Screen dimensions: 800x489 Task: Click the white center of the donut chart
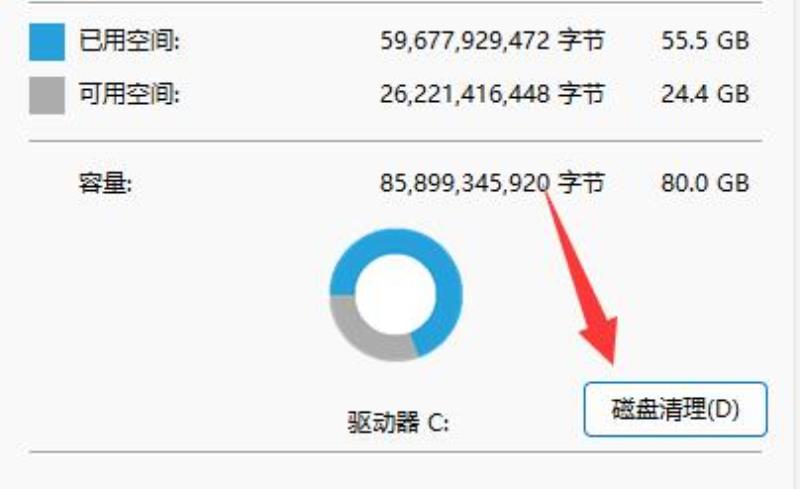coord(396,295)
